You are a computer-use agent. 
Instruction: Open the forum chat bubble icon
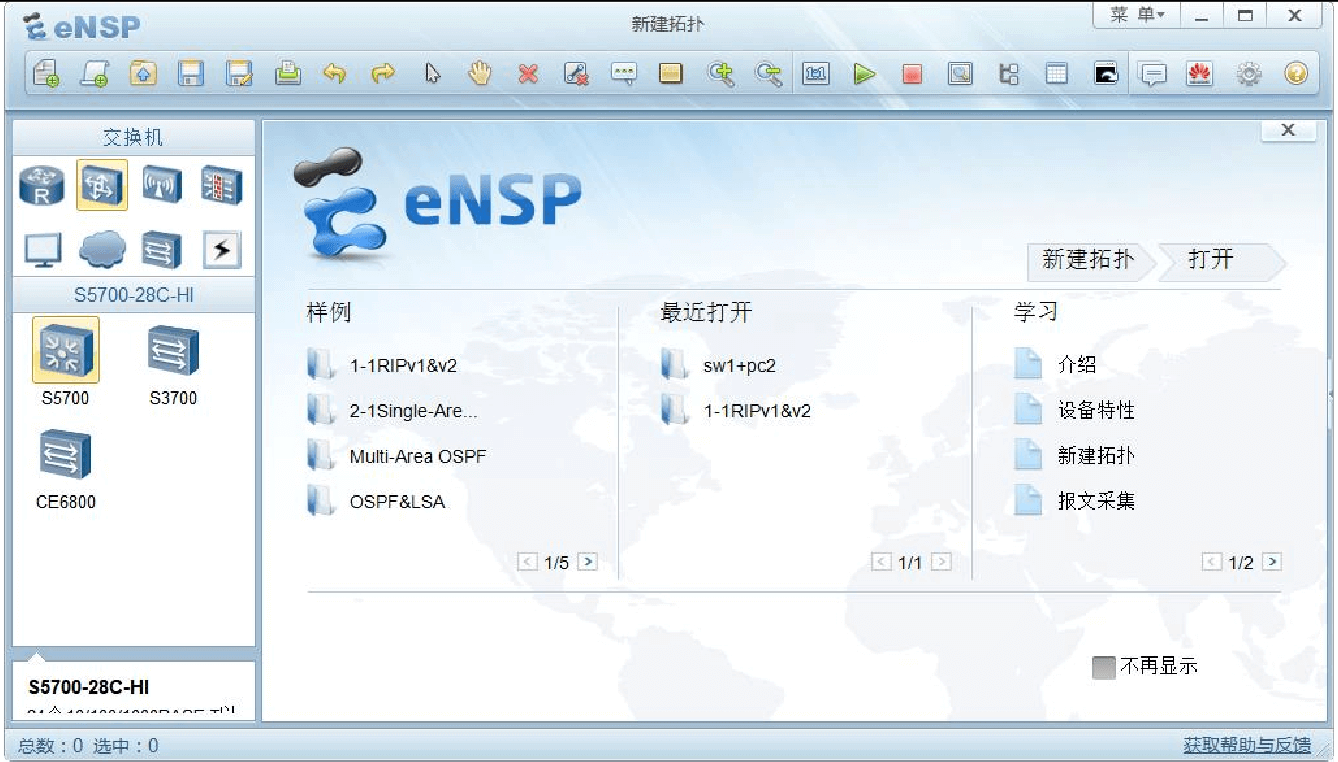pyautogui.click(x=1154, y=74)
